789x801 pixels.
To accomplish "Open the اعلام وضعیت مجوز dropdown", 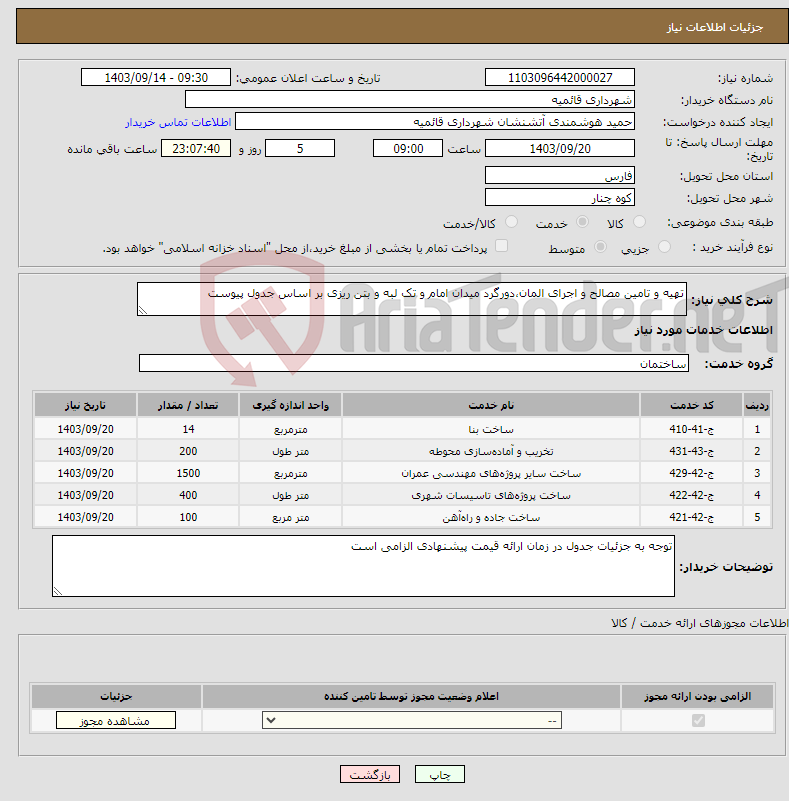I will point(412,720).
